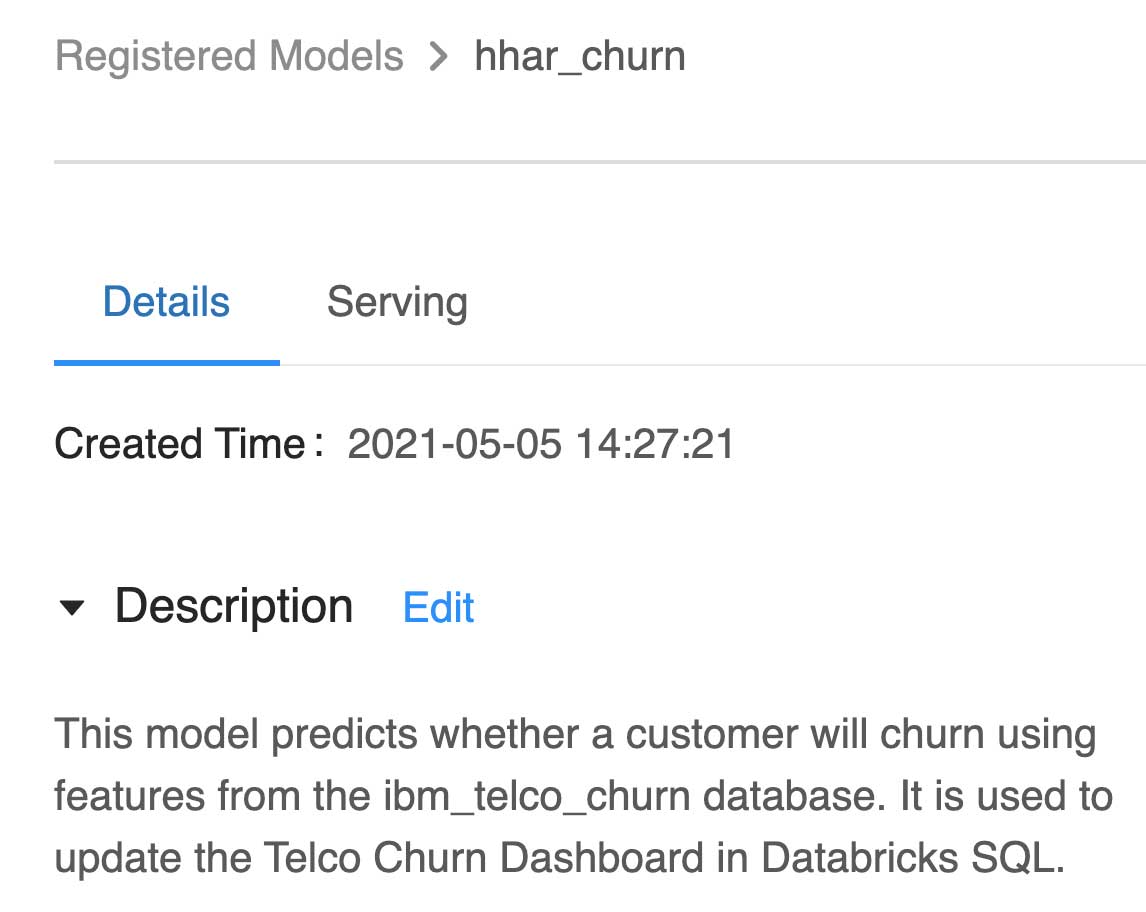The width and height of the screenshot is (1146, 912).
Task: Click the words 'This model predicts'
Action: 235,734
